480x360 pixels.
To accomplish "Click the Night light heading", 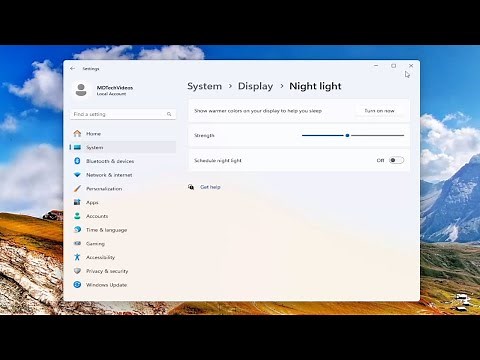I will point(315,86).
